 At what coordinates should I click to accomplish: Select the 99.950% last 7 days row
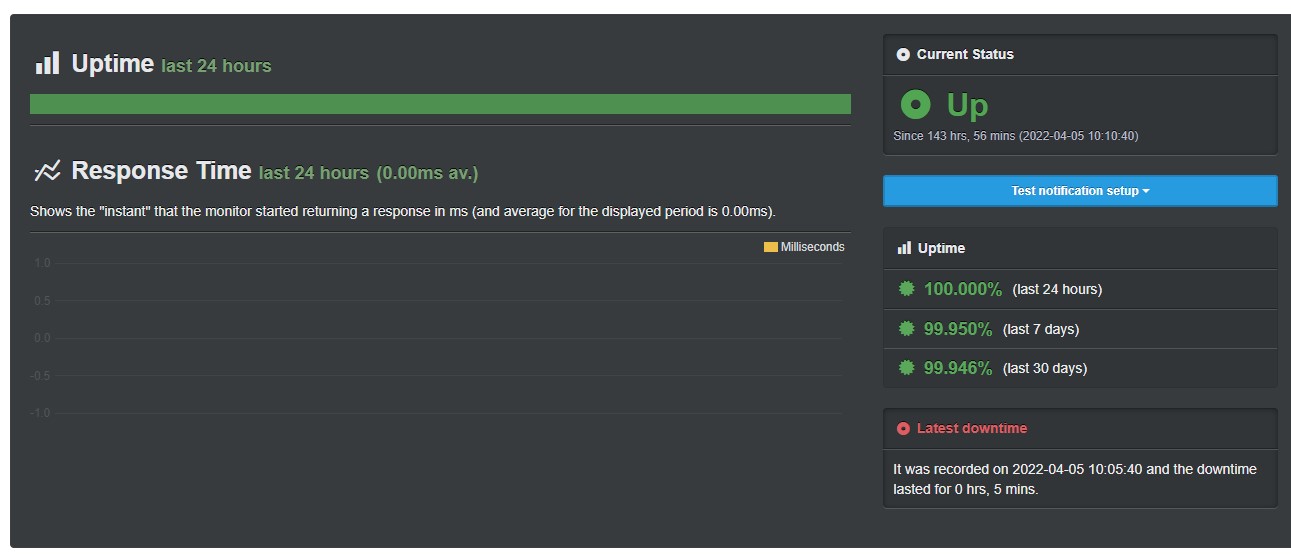1080,329
